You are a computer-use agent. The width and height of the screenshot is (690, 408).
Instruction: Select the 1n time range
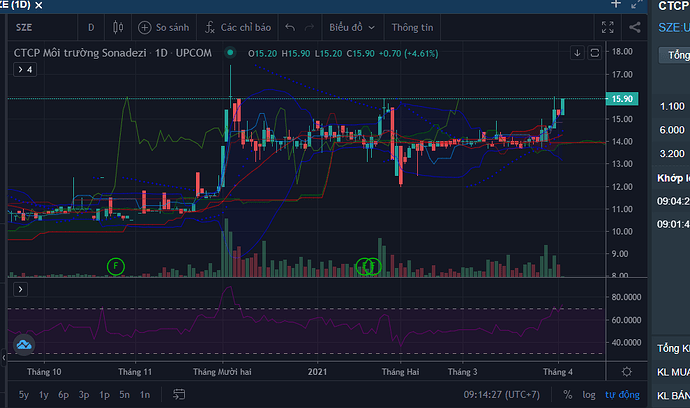point(145,395)
